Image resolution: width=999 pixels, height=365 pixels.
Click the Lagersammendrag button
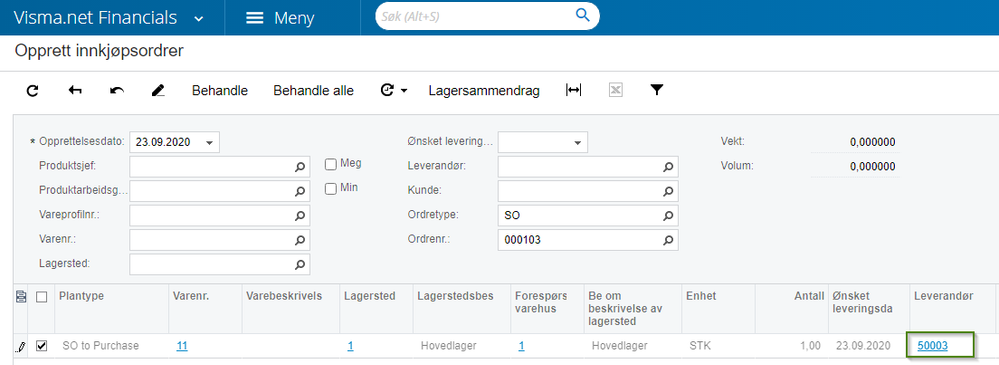tap(484, 91)
